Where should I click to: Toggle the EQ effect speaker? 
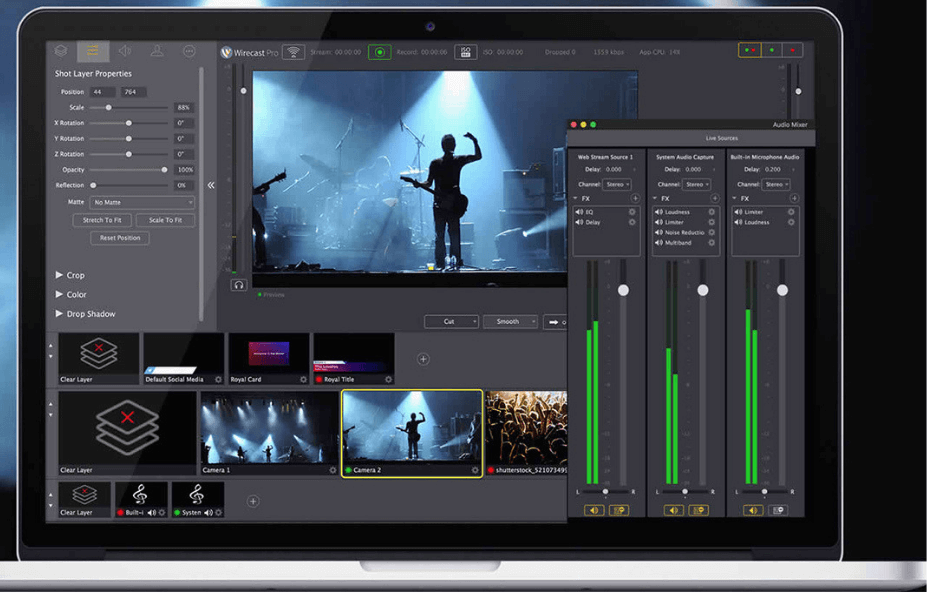579,212
